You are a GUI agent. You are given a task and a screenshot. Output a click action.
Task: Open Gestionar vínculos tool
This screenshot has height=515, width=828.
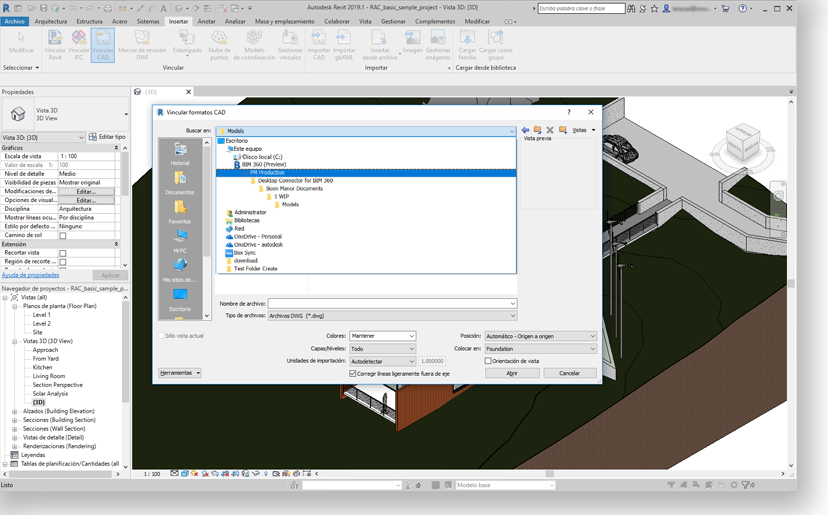pyautogui.click(x=290, y=44)
